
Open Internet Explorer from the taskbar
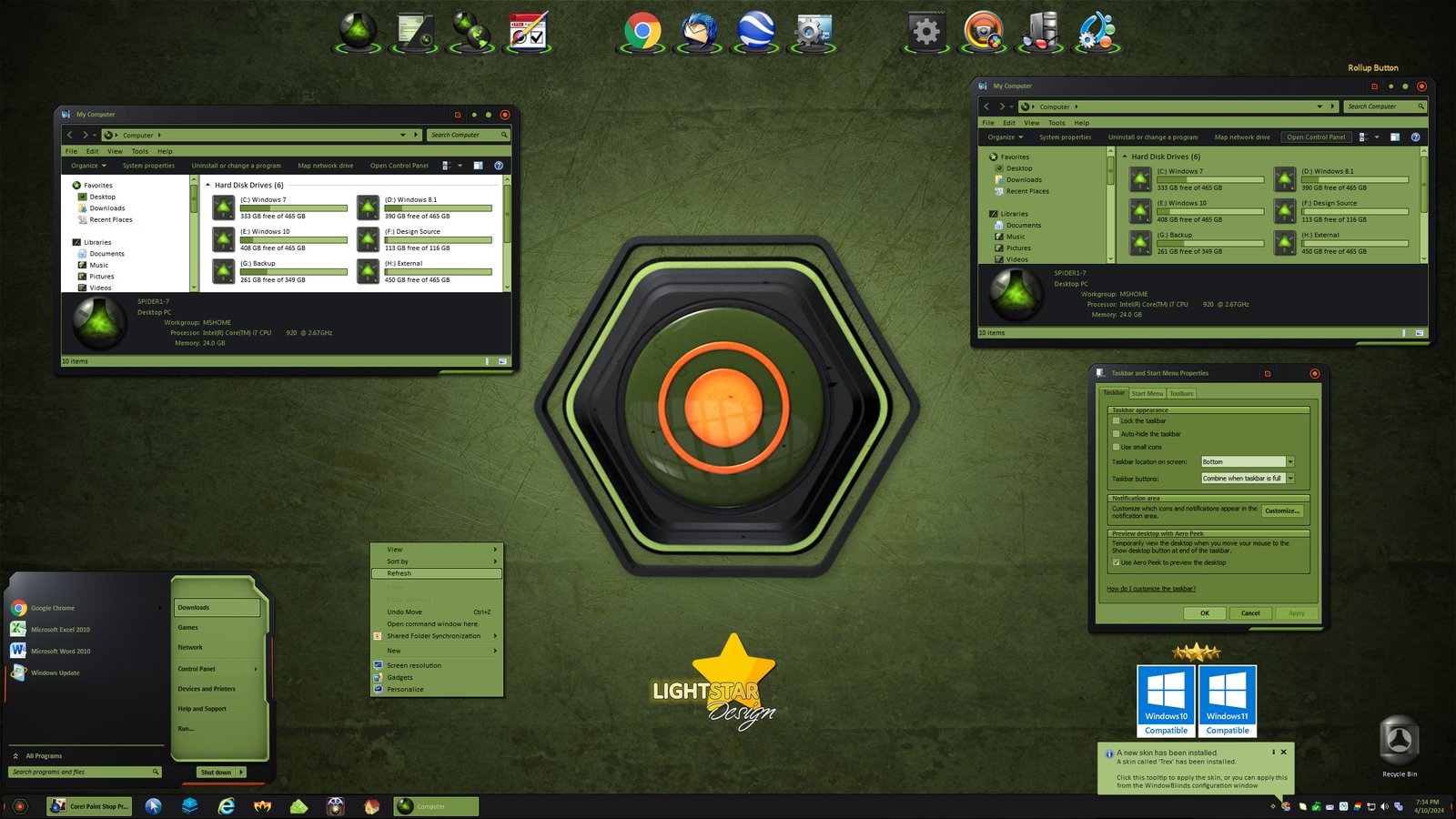(x=226, y=806)
